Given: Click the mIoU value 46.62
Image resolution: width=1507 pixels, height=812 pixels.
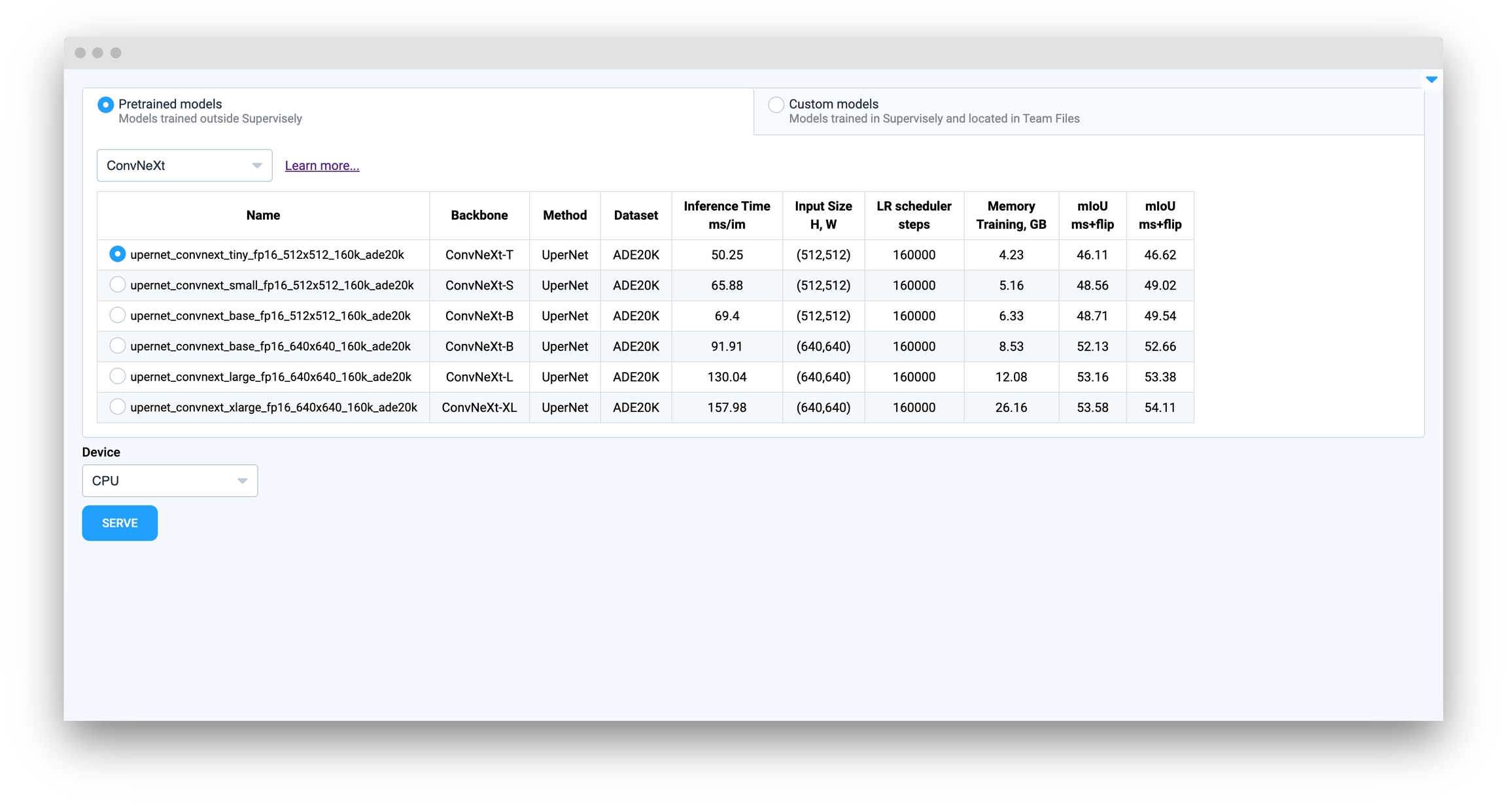Looking at the screenshot, I should pos(1160,255).
